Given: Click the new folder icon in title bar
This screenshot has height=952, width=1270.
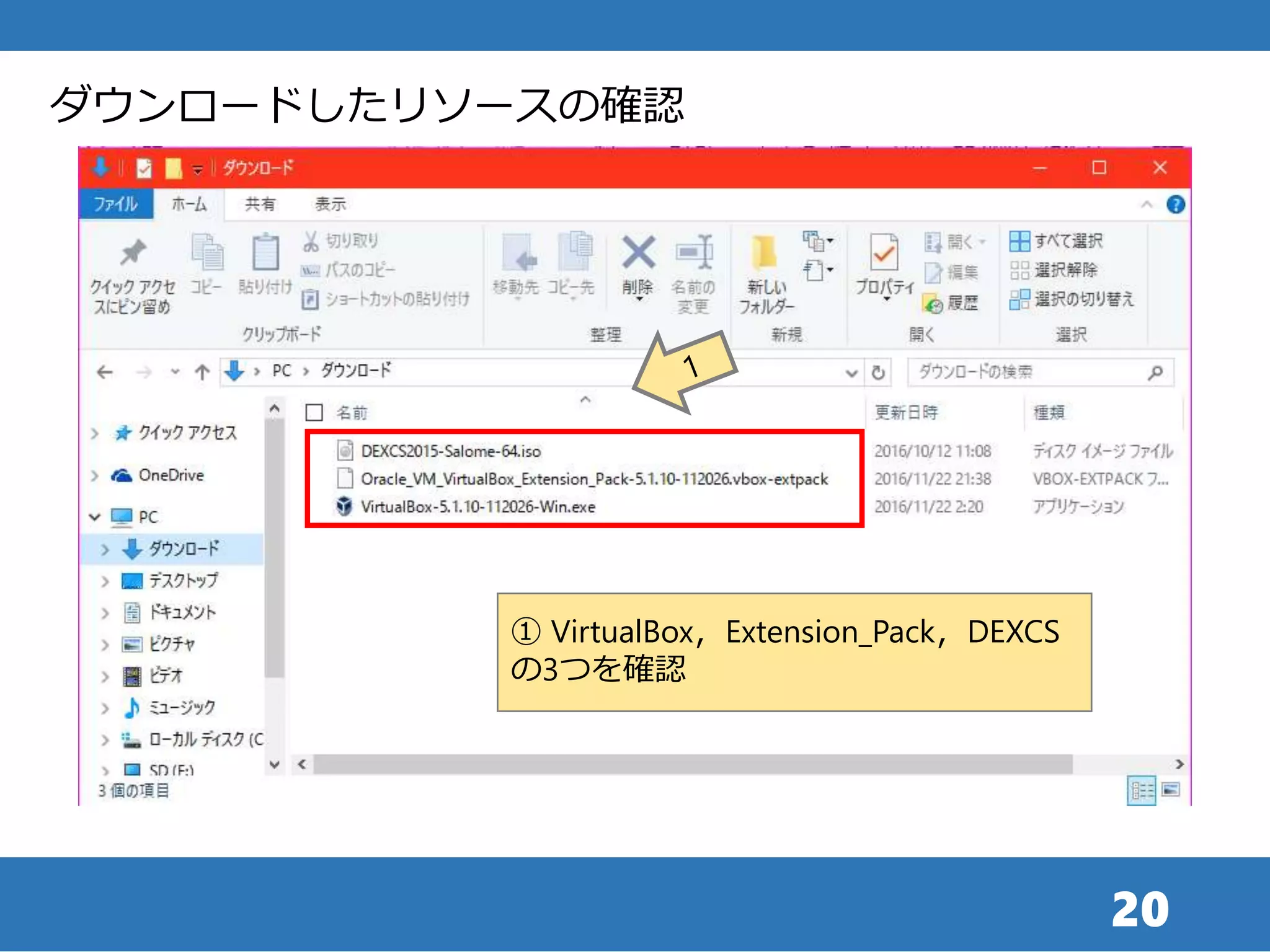Looking at the screenshot, I should point(173,168).
